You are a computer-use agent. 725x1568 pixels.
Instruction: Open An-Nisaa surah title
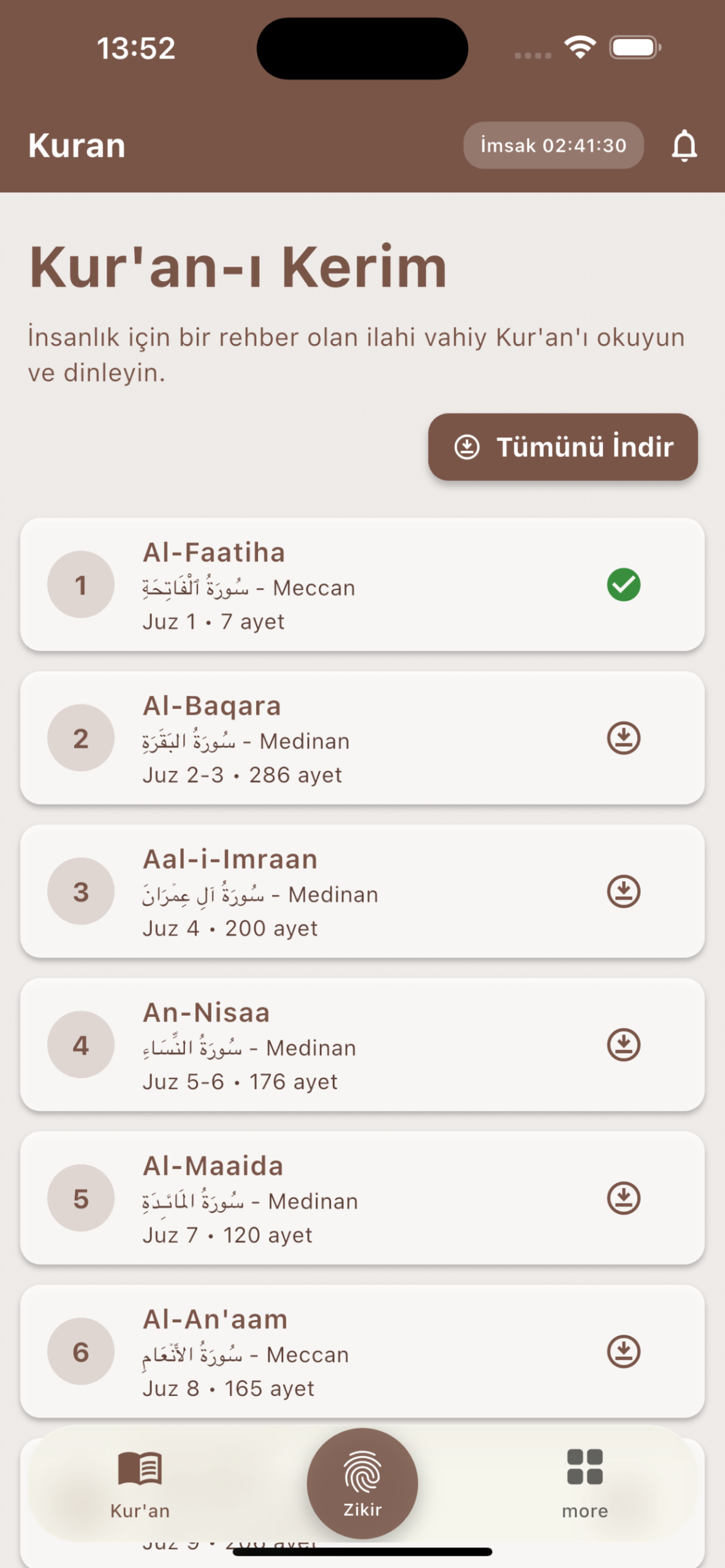pyautogui.click(x=206, y=1012)
